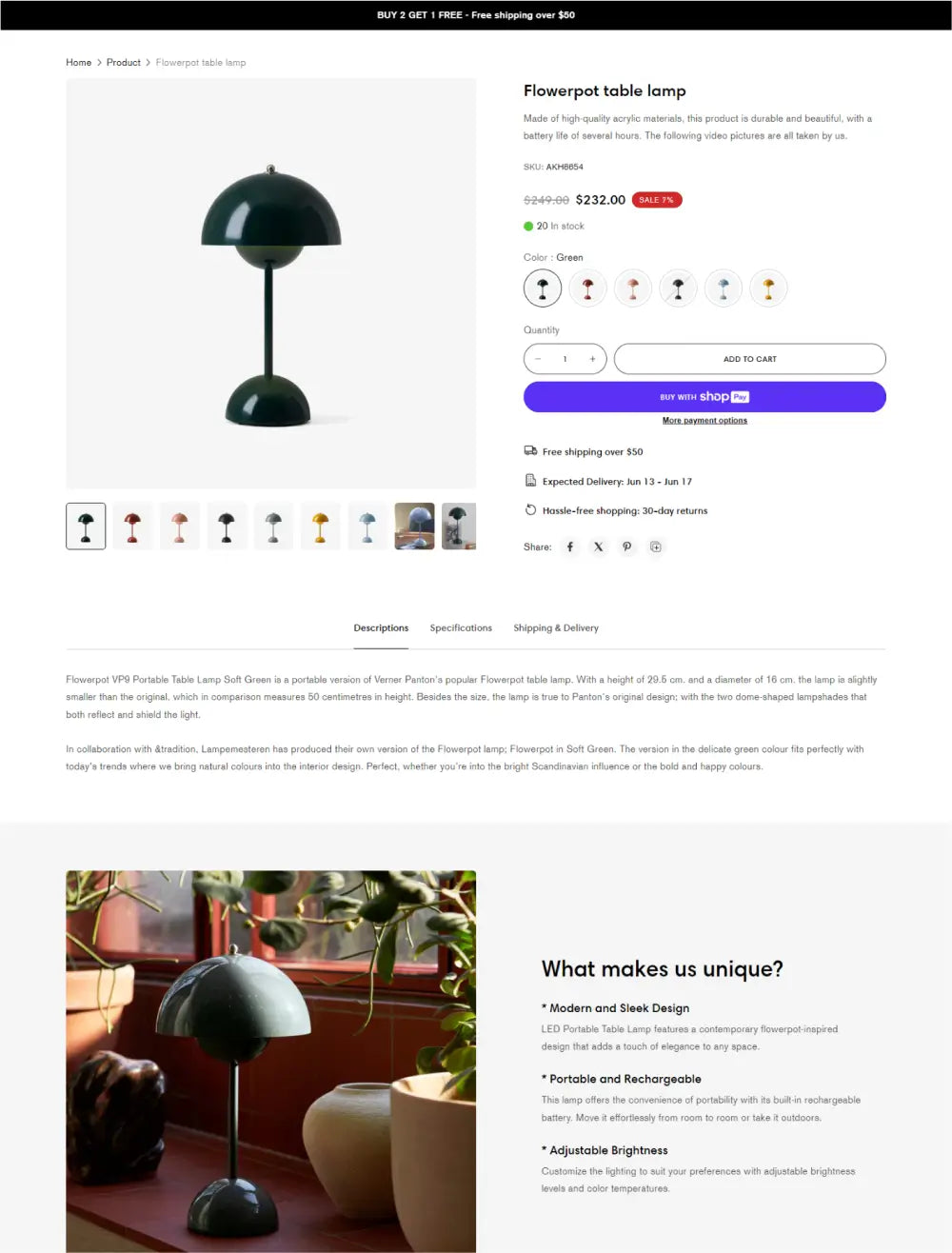View the yellow lamp thumbnail image
This screenshot has width=952, height=1253.
tap(321, 527)
